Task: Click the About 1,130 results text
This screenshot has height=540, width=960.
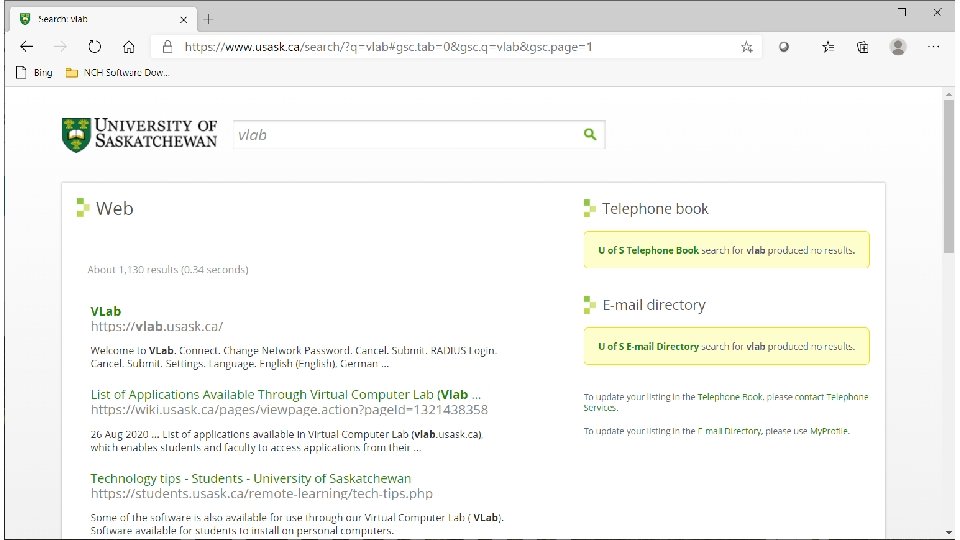Action: click(168, 269)
